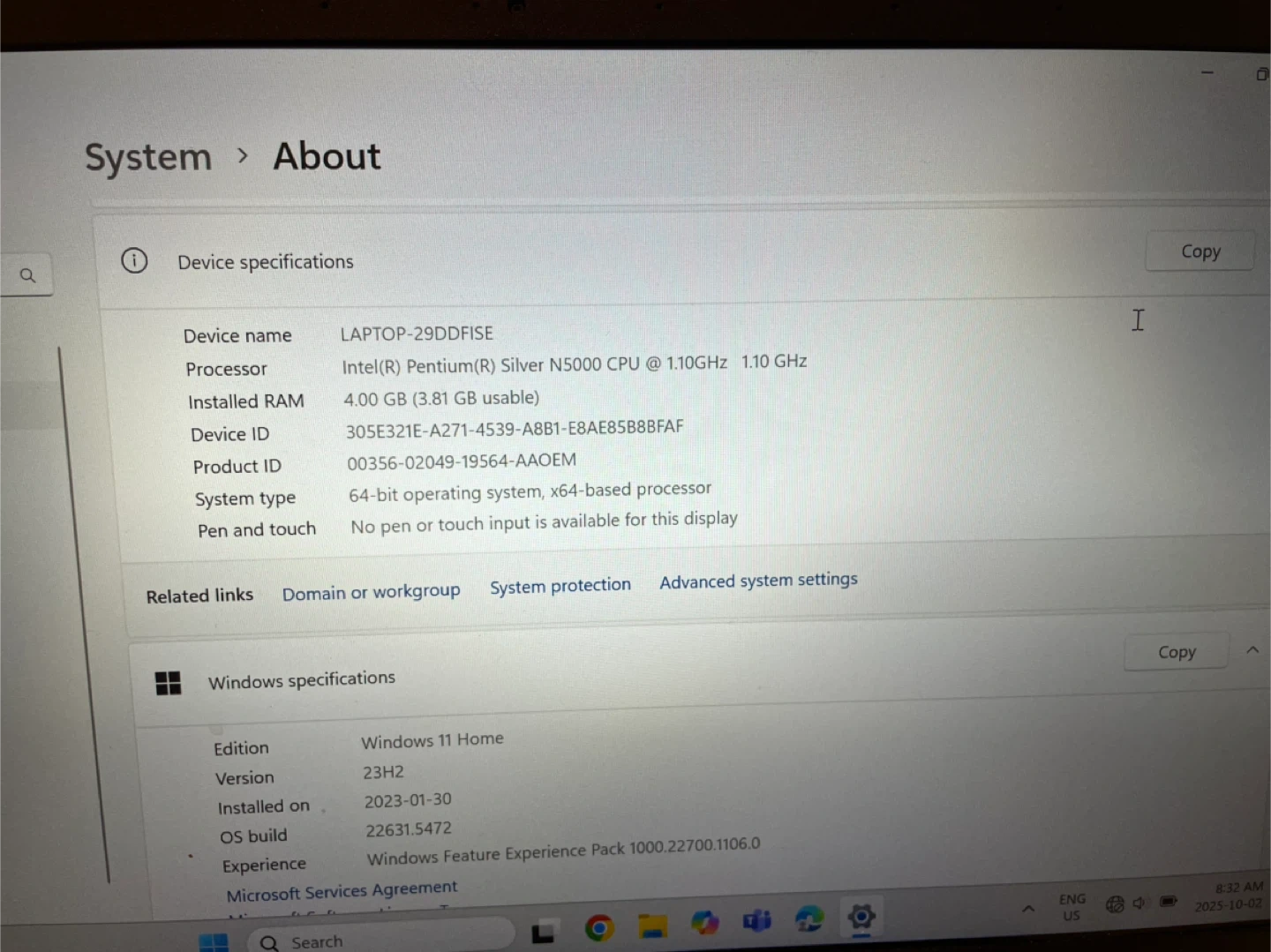The image size is (1271, 952).
Task: Click the network globe icon in tray
Action: pos(1115,904)
